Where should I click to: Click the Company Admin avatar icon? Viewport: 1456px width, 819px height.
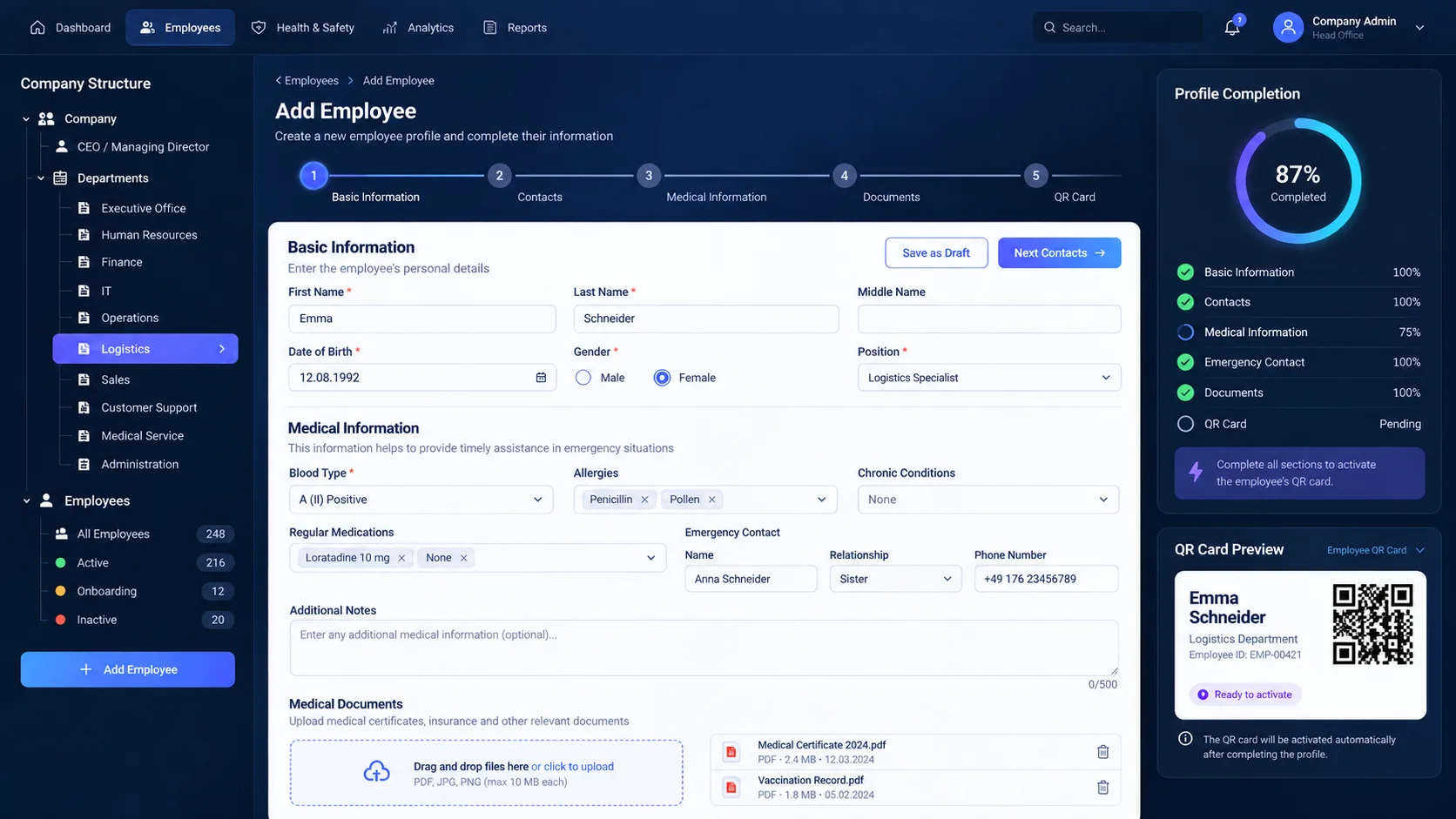1288,28
